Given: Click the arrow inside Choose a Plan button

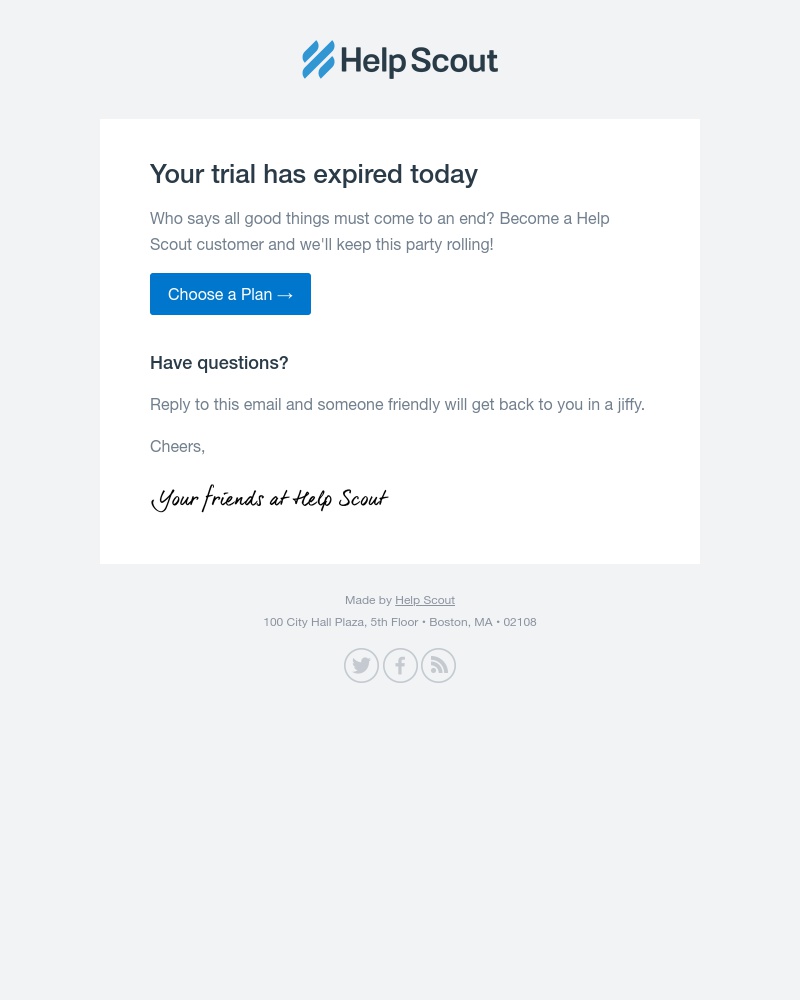Looking at the screenshot, I should [x=285, y=294].
